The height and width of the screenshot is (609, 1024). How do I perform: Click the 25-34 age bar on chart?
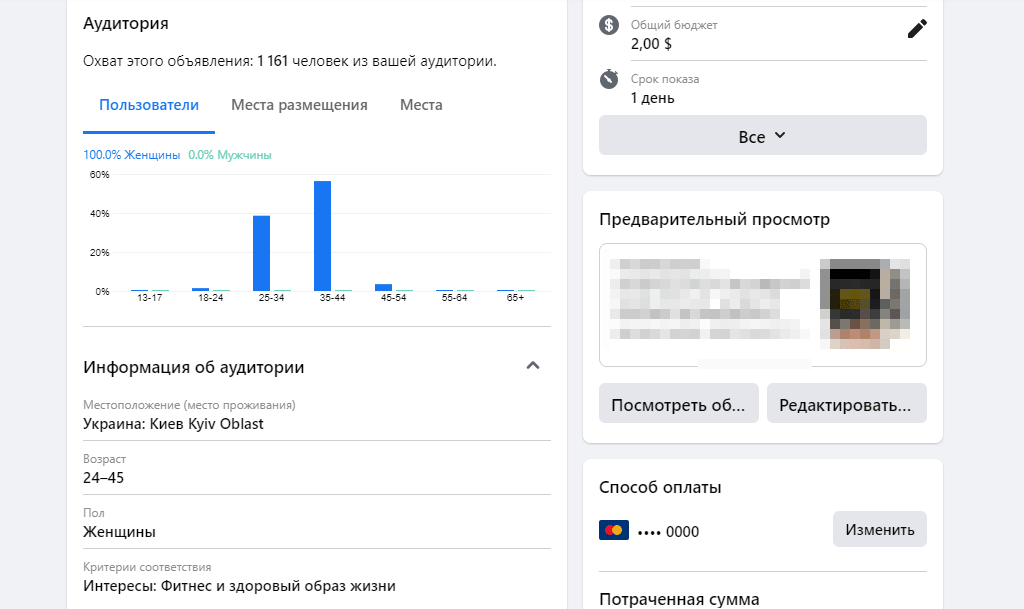[262, 253]
